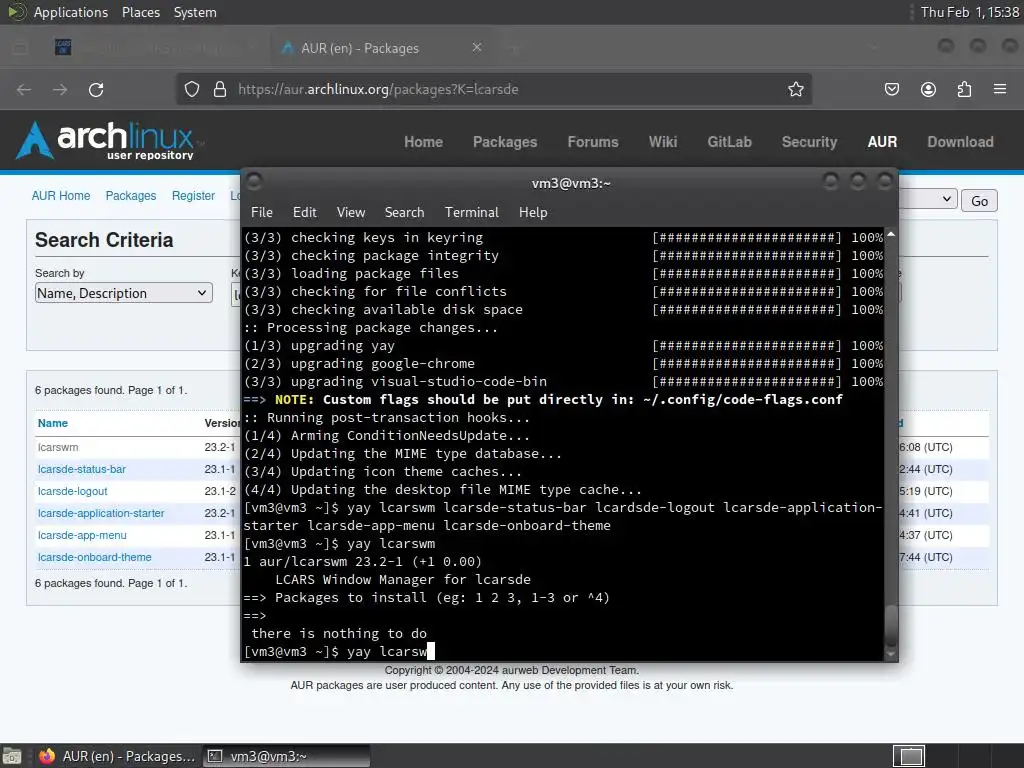Open the lcarswm package link

point(58,447)
